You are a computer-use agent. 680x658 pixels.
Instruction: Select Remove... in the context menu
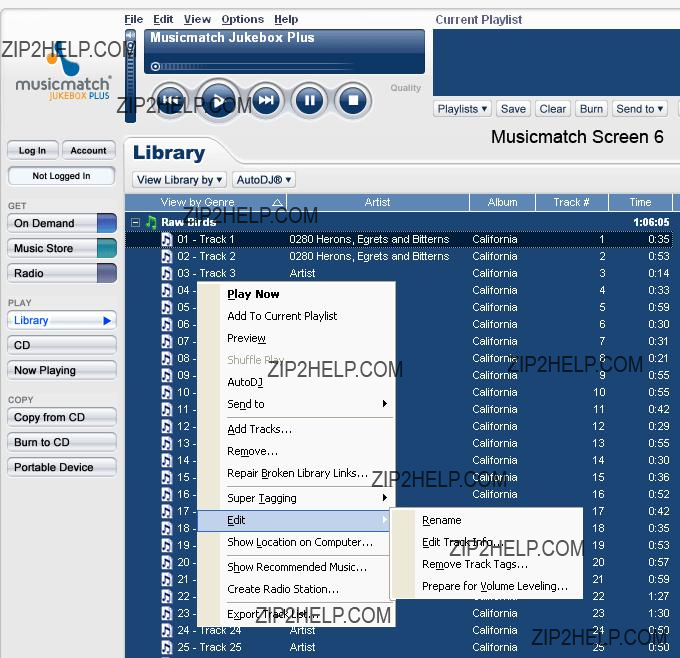(296, 452)
